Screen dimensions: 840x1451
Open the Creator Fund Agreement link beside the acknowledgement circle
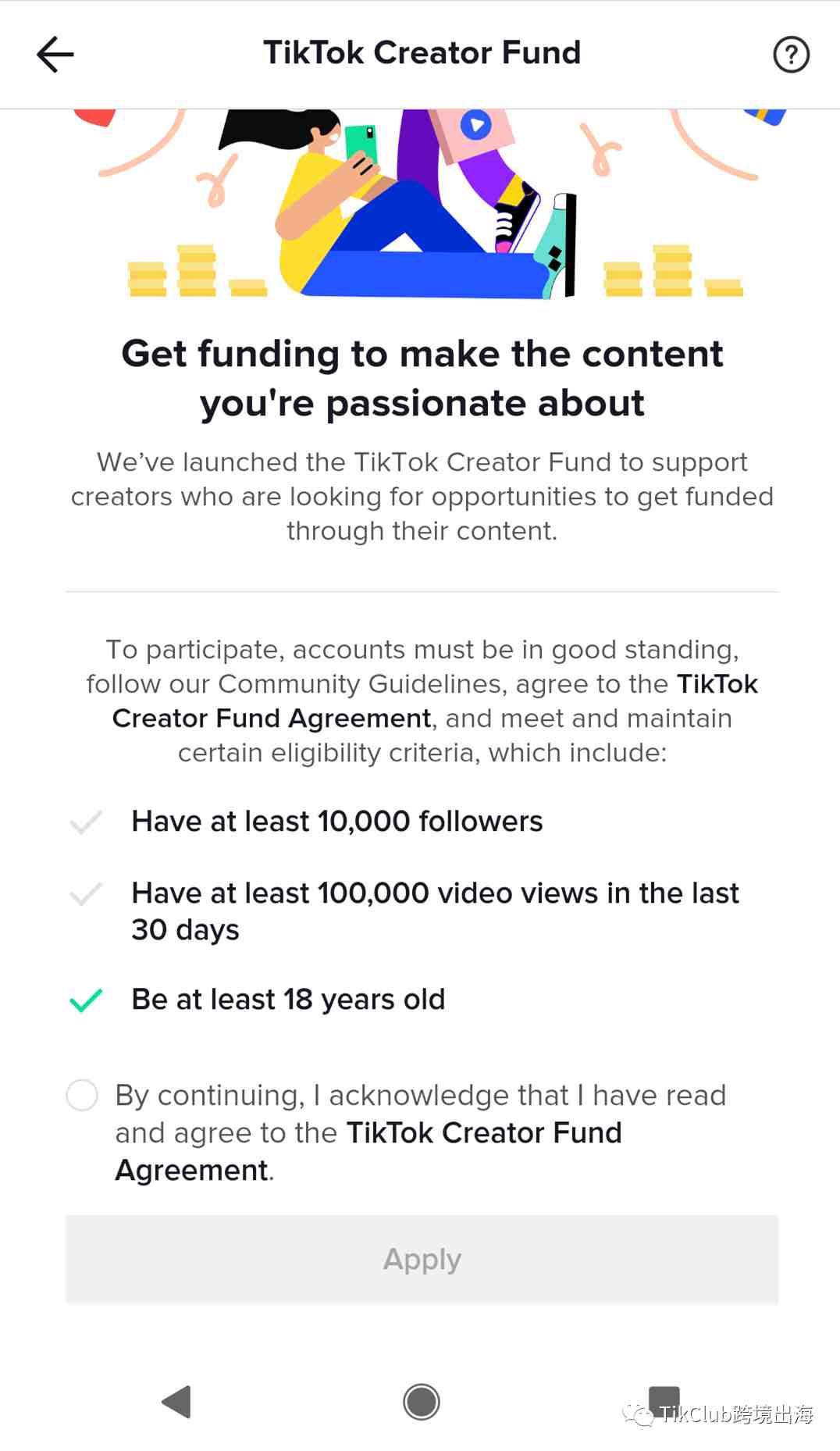click(483, 1132)
